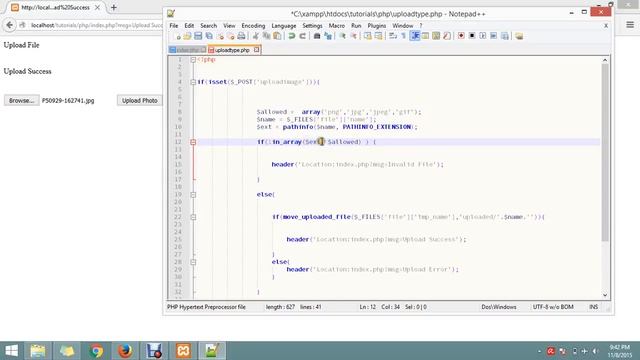
Task: Close current document using toolbar icon
Action: tap(220, 36)
